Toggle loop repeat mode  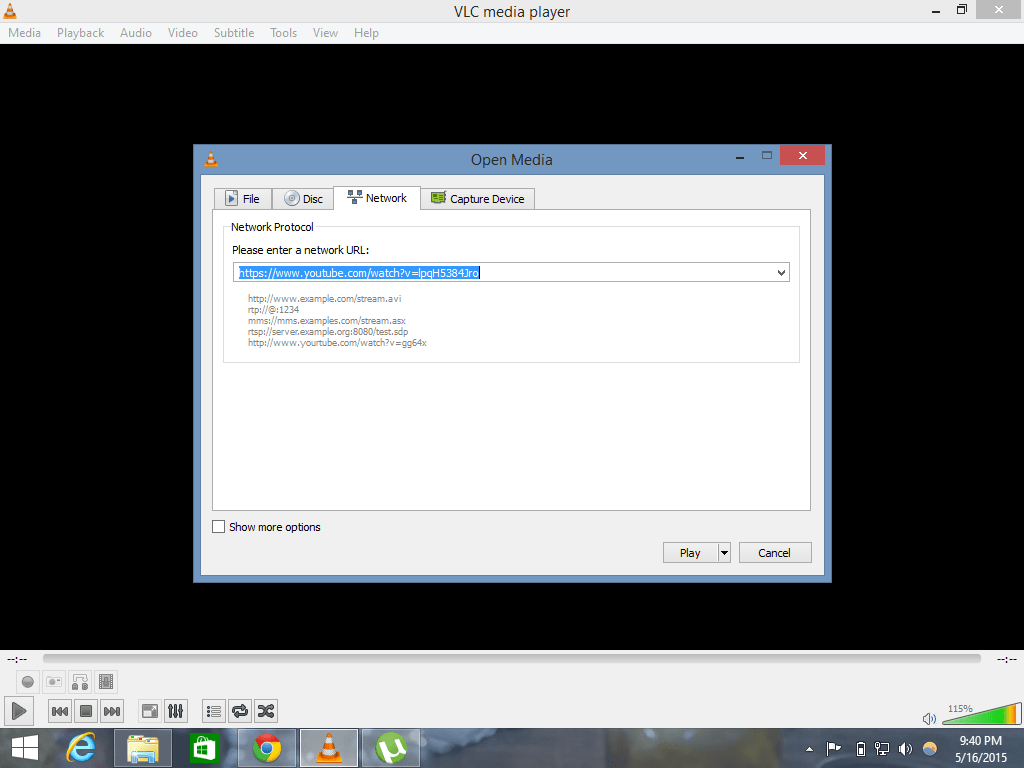tap(240, 711)
